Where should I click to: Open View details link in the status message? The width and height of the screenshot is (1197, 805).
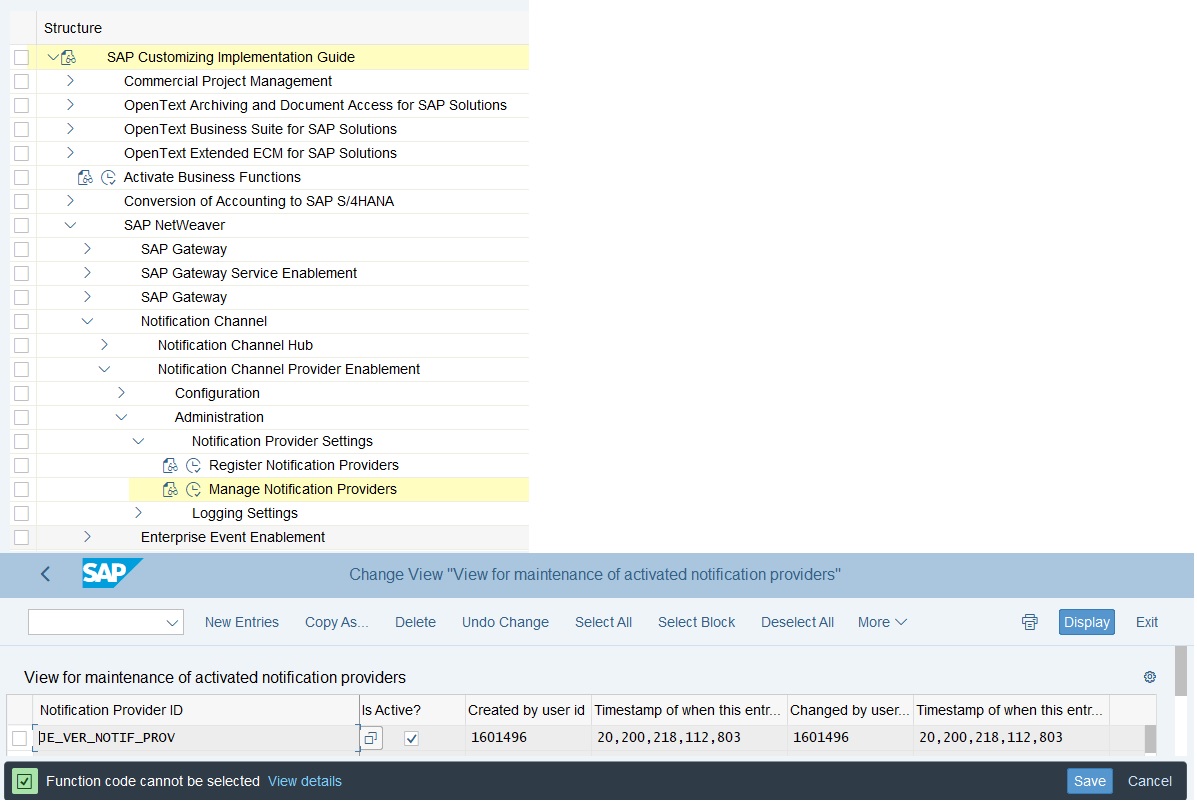305,781
